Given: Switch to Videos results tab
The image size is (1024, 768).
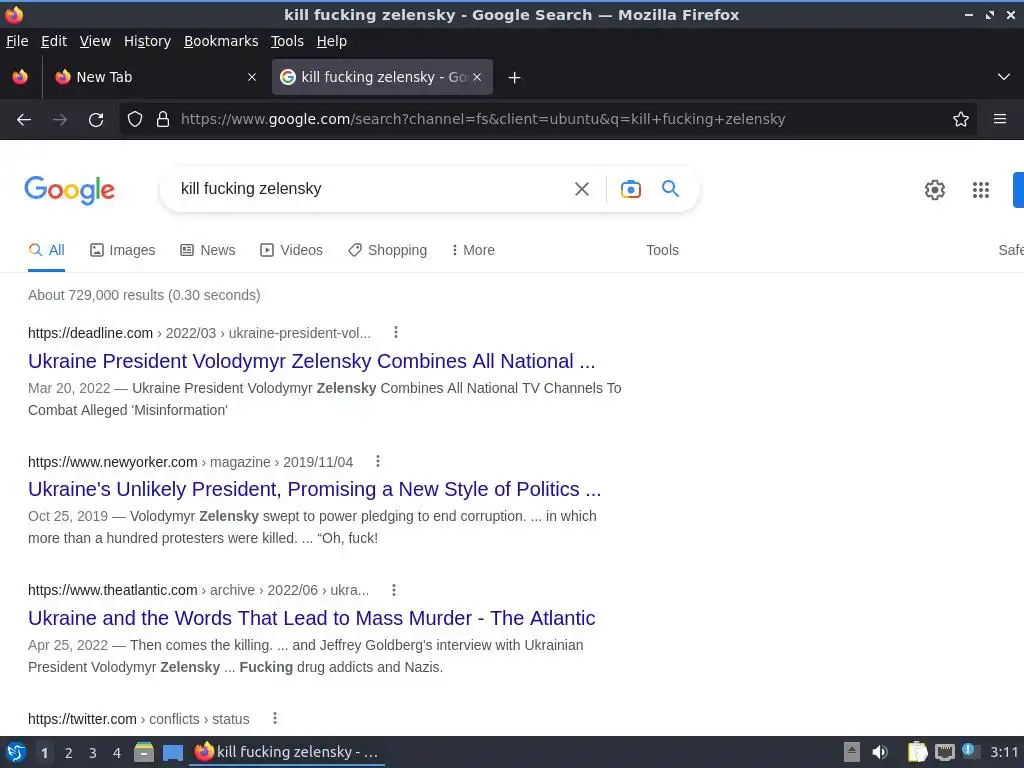Looking at the screenshot, I should click(291, 250).
